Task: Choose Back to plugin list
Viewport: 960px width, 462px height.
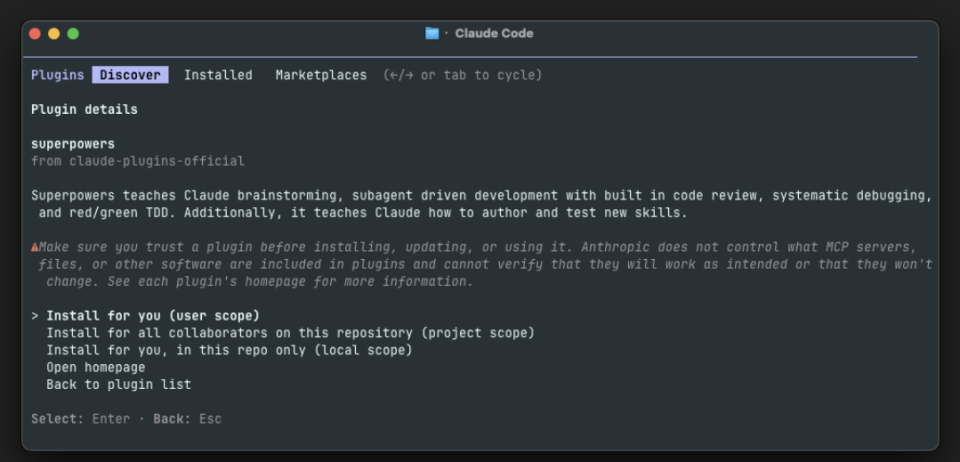Action: click(x=119, y=384)
